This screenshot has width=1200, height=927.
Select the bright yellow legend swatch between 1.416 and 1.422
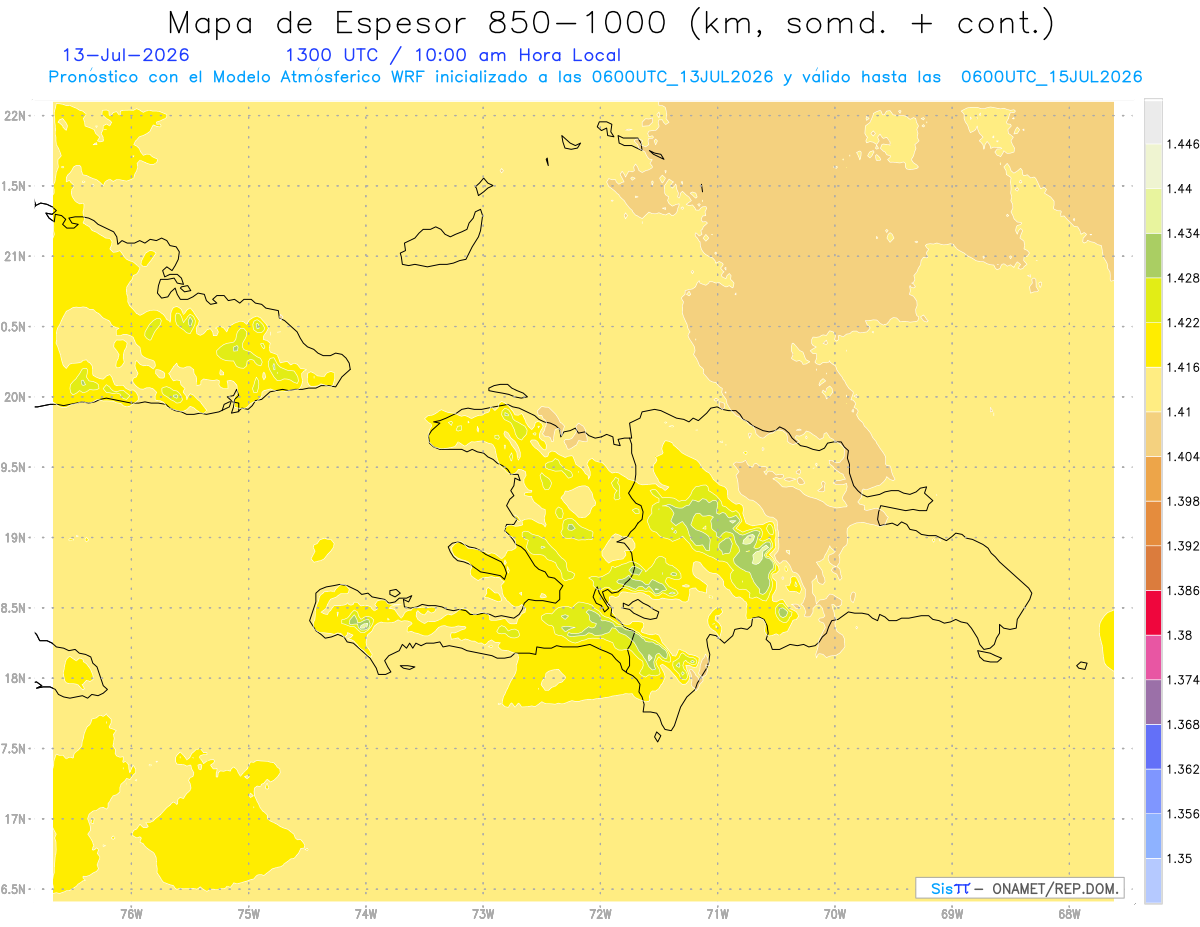click(1153, 345)
